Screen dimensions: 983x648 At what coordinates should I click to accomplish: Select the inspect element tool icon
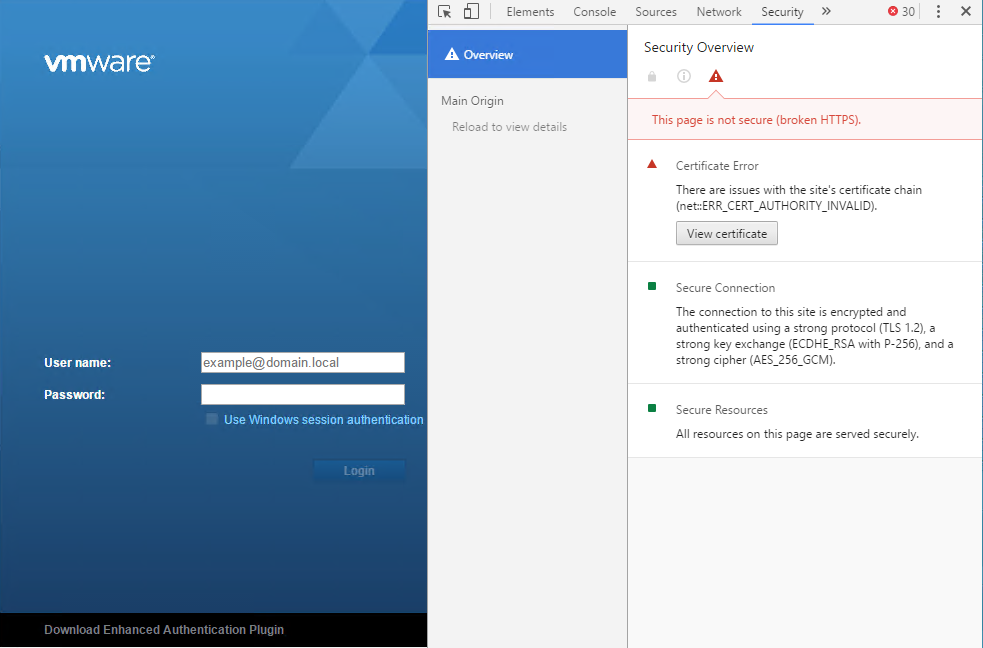pyautogui.click(x=444, y=11)
